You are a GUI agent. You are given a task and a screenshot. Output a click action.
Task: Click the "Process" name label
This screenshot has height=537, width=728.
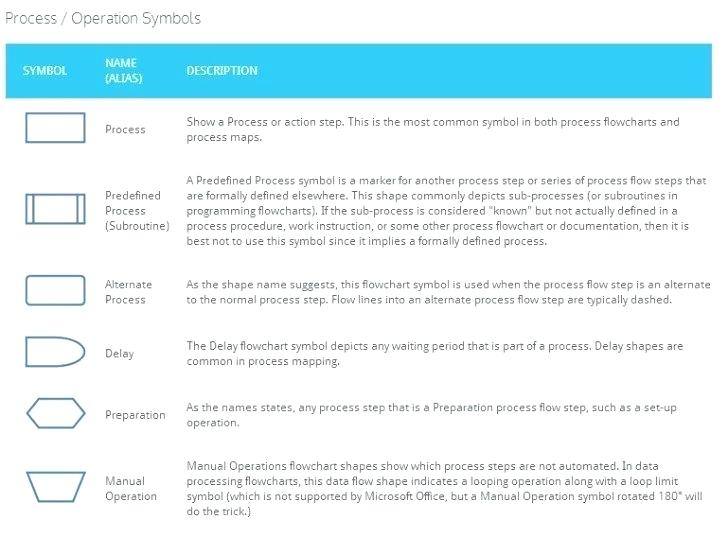[125, 129]
